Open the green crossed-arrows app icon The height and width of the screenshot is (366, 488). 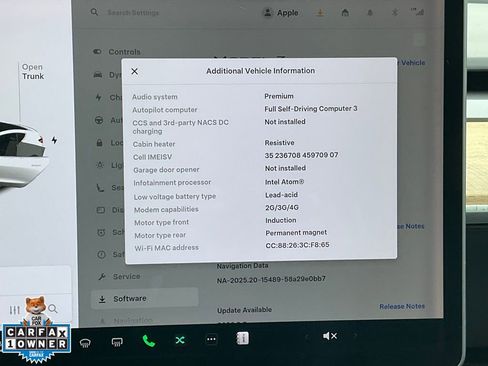coord(180,340)
